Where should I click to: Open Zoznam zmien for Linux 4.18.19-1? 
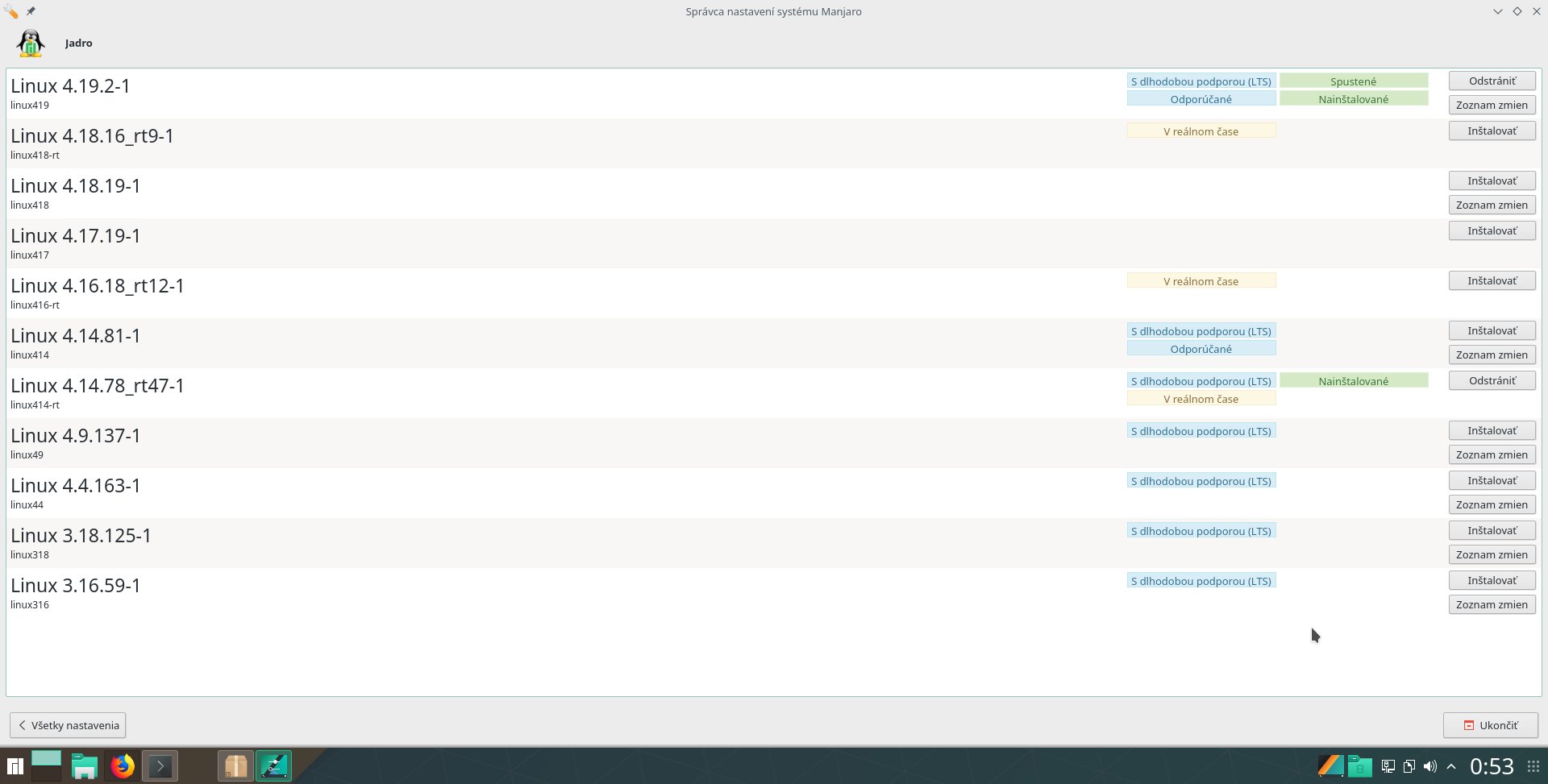(1492, 205)
